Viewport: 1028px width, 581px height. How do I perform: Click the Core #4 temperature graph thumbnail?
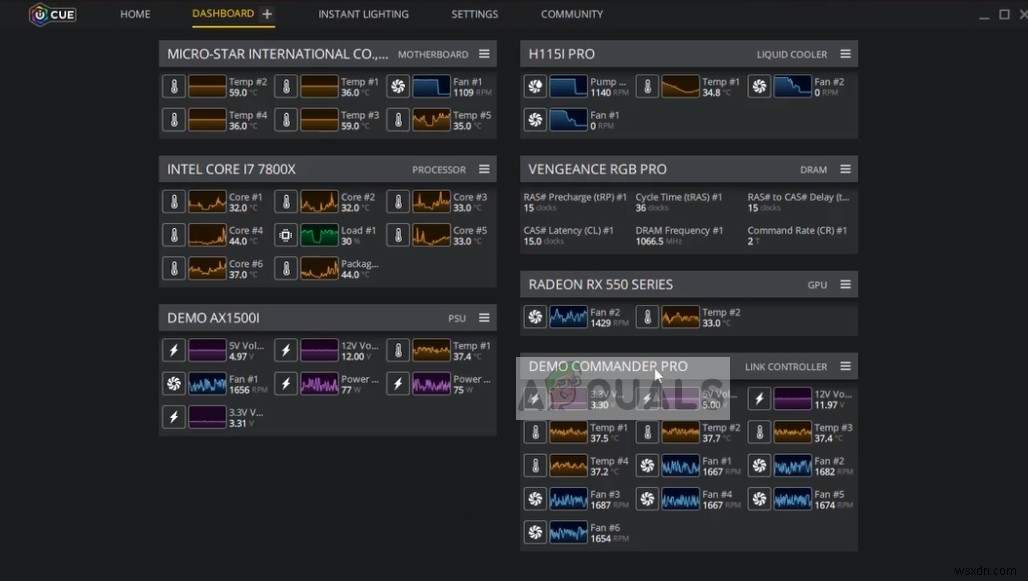207,235
